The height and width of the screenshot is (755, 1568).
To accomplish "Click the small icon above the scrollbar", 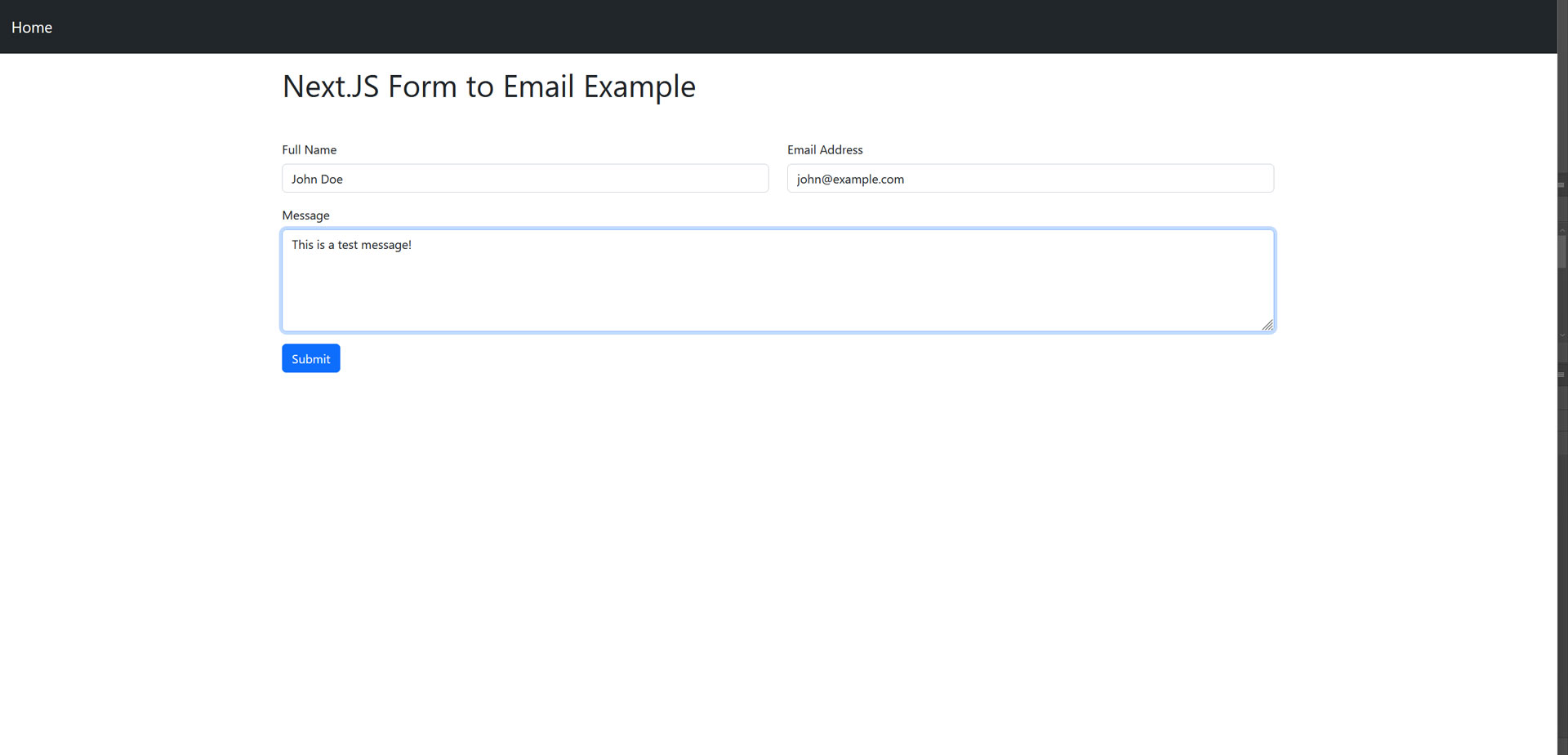I will pos(1561,186).
